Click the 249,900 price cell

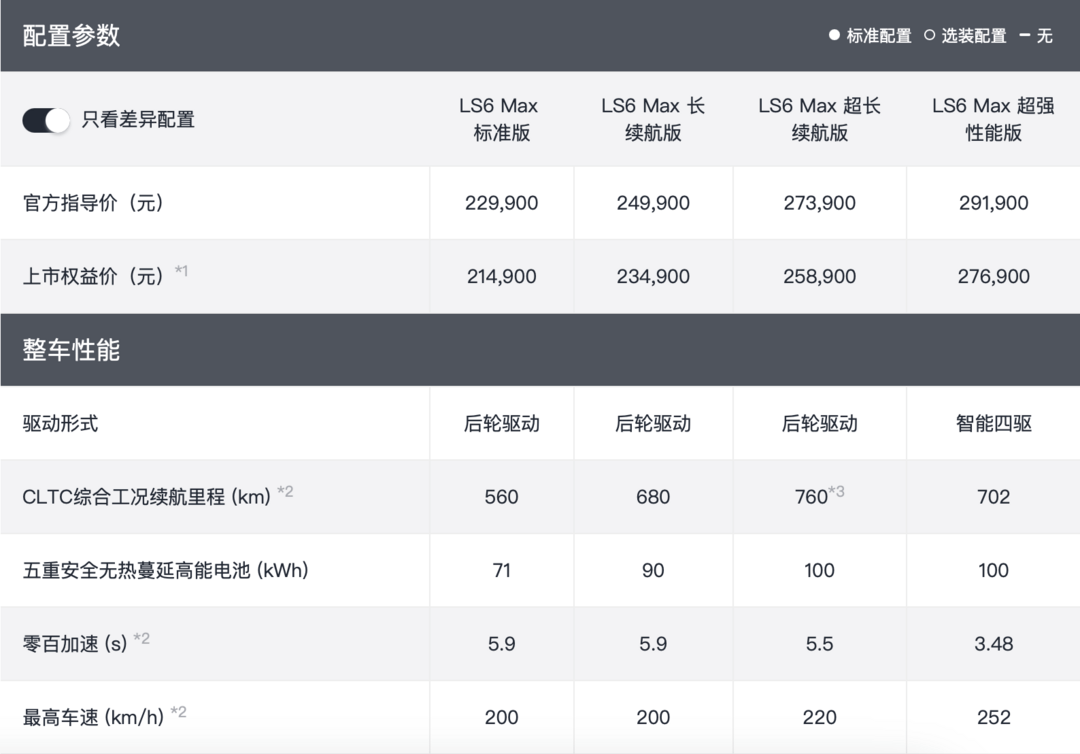pyautogui.click(x=653, y=203)
